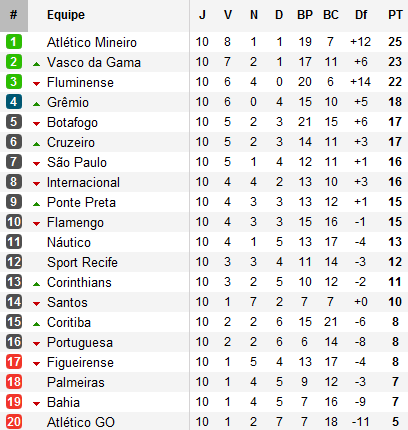Click the BP goals-for column header
The image size is (408, 430).
[305, 15]
